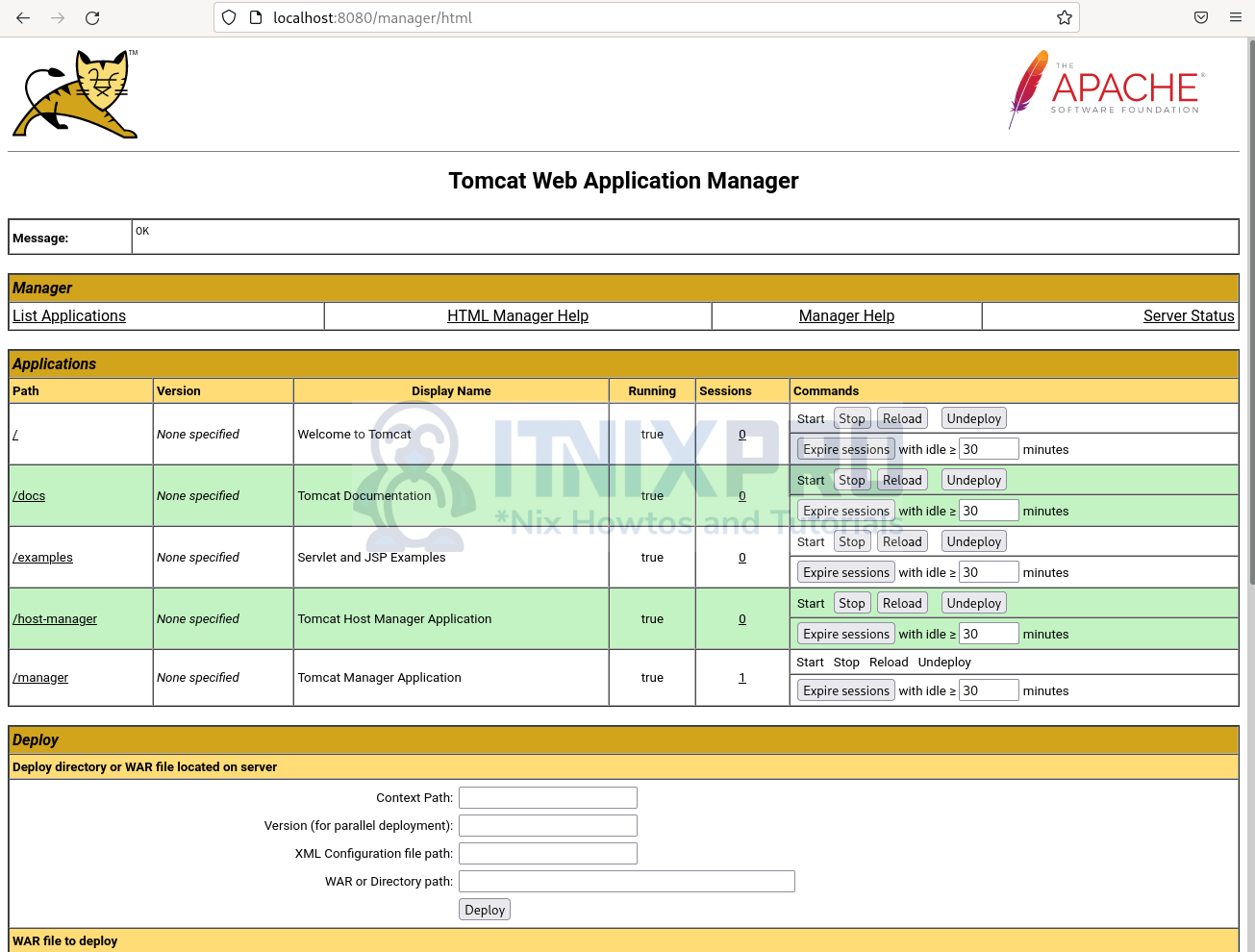View the 1 session link for /manager
The width and height of the screenshot is (1255, 952).
[742, 678]
